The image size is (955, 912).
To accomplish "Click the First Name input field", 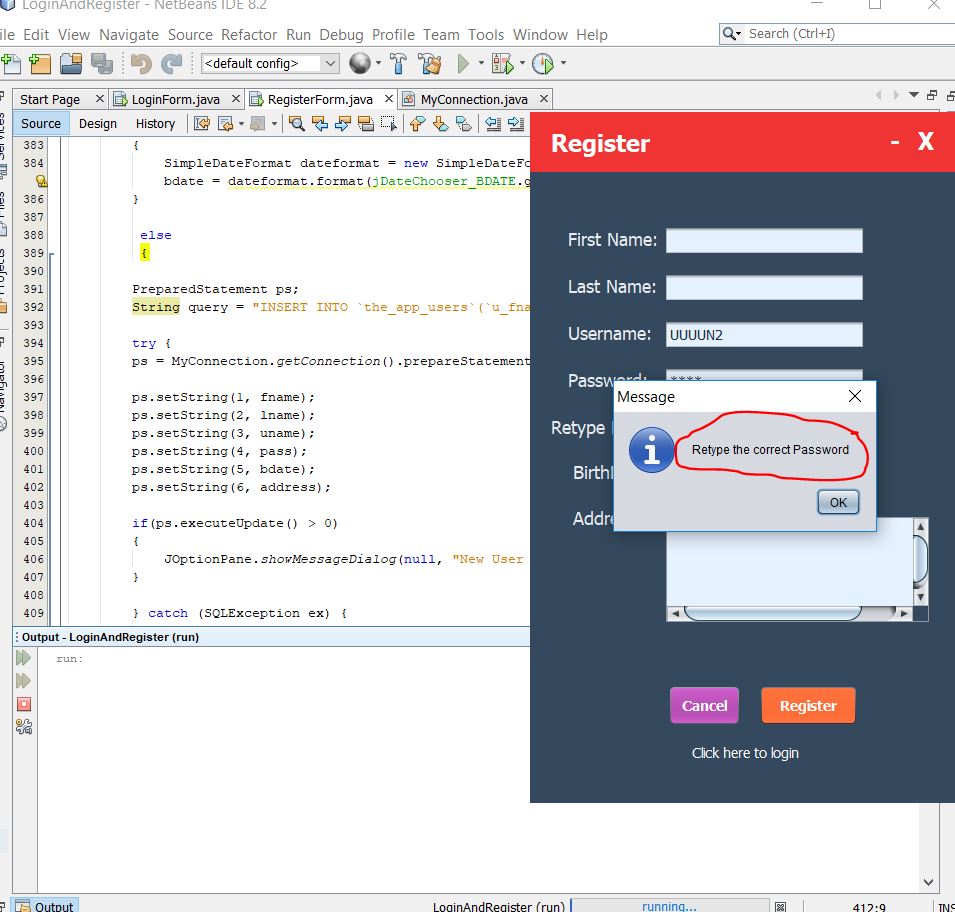I will click(763, 240).
